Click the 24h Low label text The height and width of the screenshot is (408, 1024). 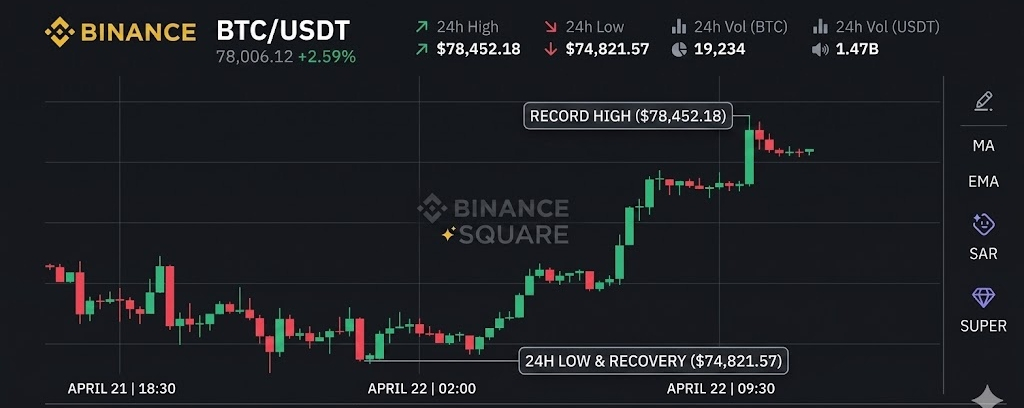pyautogui.click(x=595, y=27)
